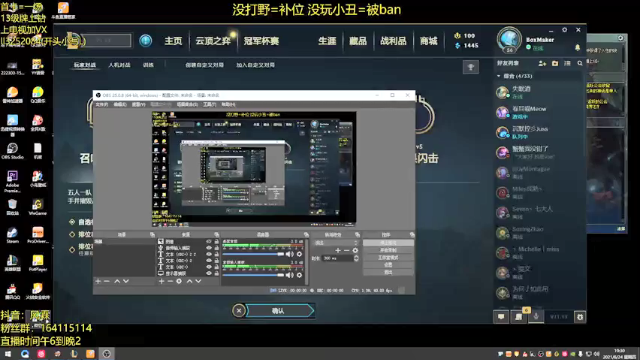
Task: Click BoxMaker profile avatar
Action: (x=509, y=40)
